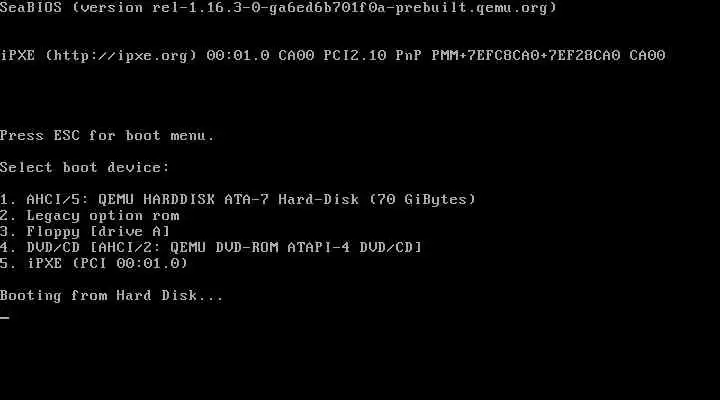Choose the Legacy option rom entry
Image resolution: width=720 pixels, height=400 pixels.
click(x=90, y=215)
